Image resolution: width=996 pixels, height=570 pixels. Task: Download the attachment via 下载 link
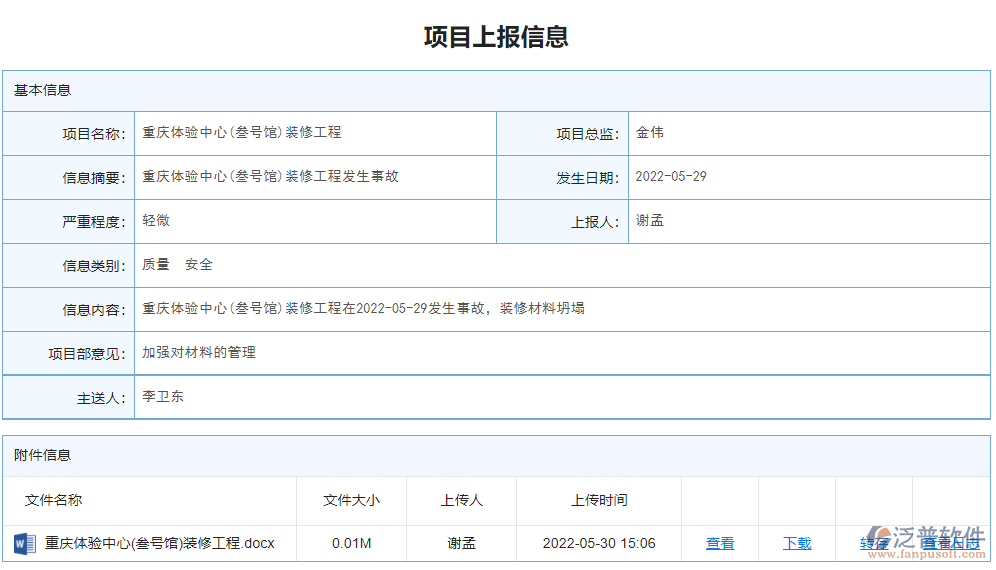click(797, 543)
